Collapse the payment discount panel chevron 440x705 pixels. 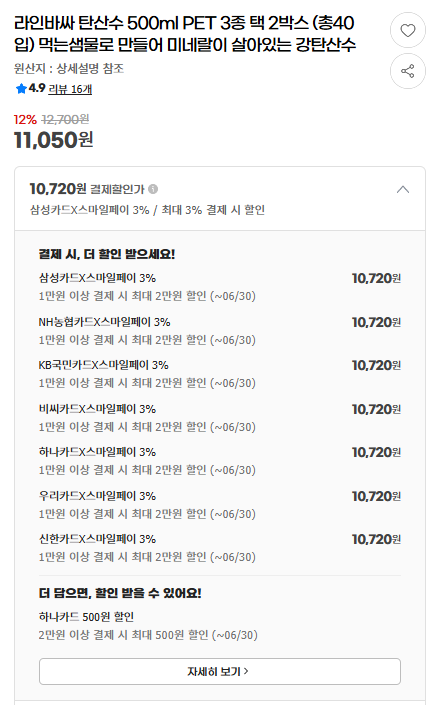pos(403,189)
